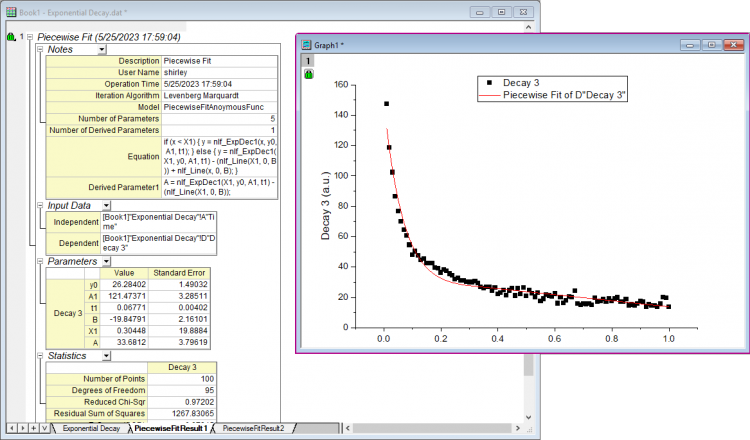Select the 'Decay 3 (a.u.)' Y-axis title
This screenshot has height=440, width=750.
pyautogui.click(x=325, y=206)
